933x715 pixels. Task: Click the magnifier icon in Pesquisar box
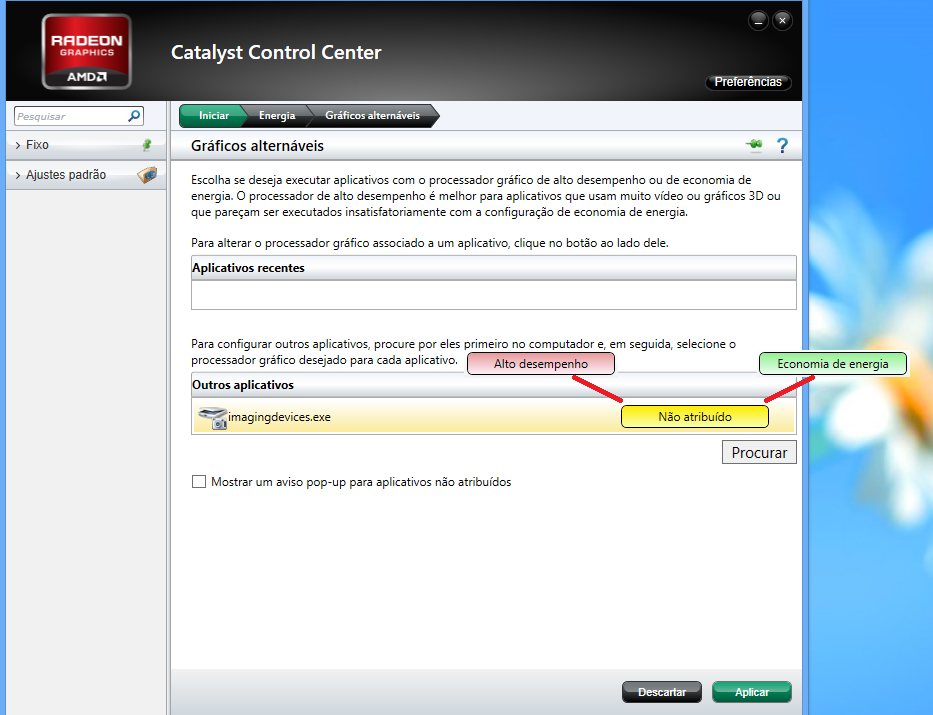[x=135, y=116]
